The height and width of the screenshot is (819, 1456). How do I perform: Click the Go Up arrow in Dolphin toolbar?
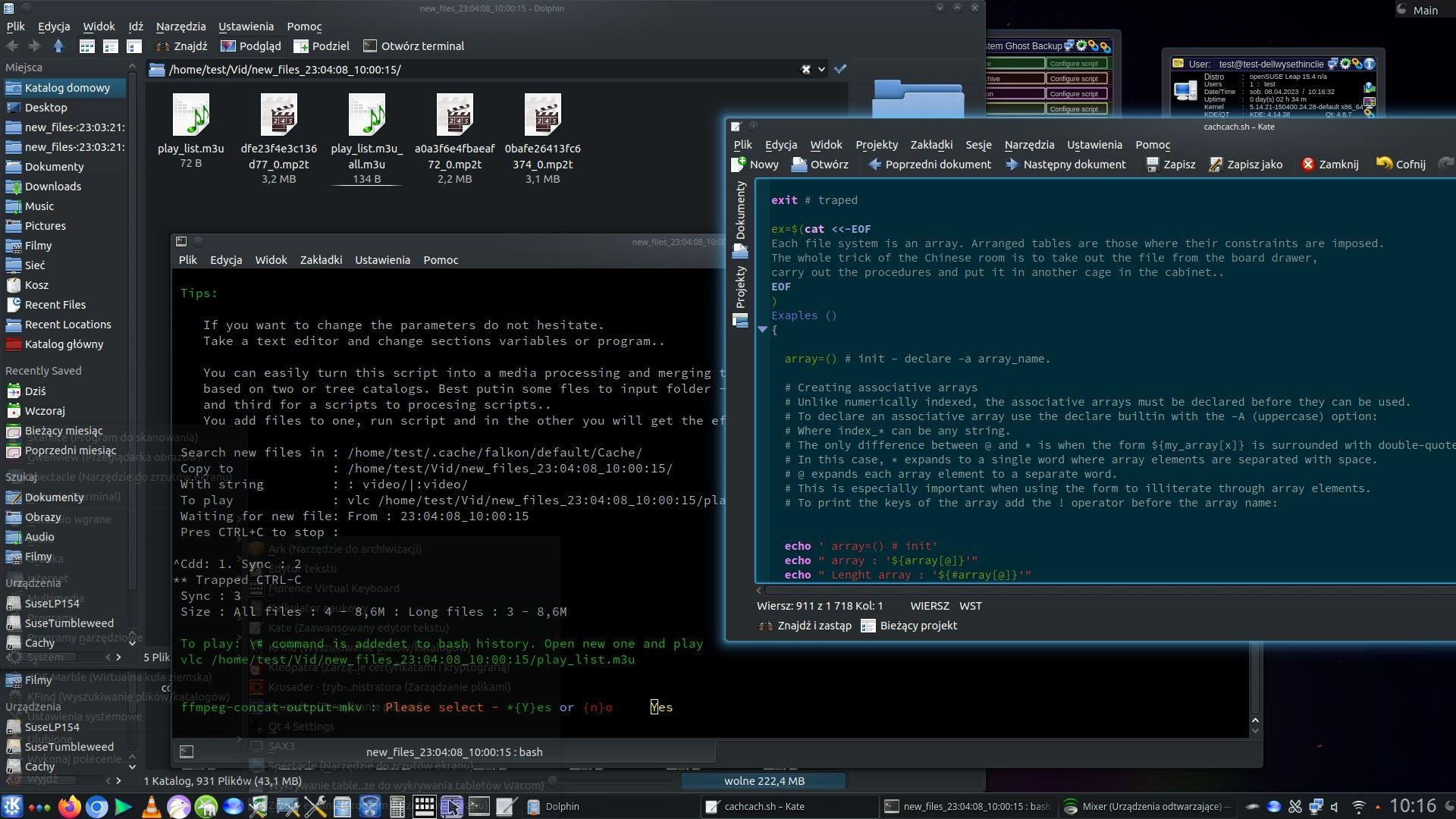[x=58, y=46]
